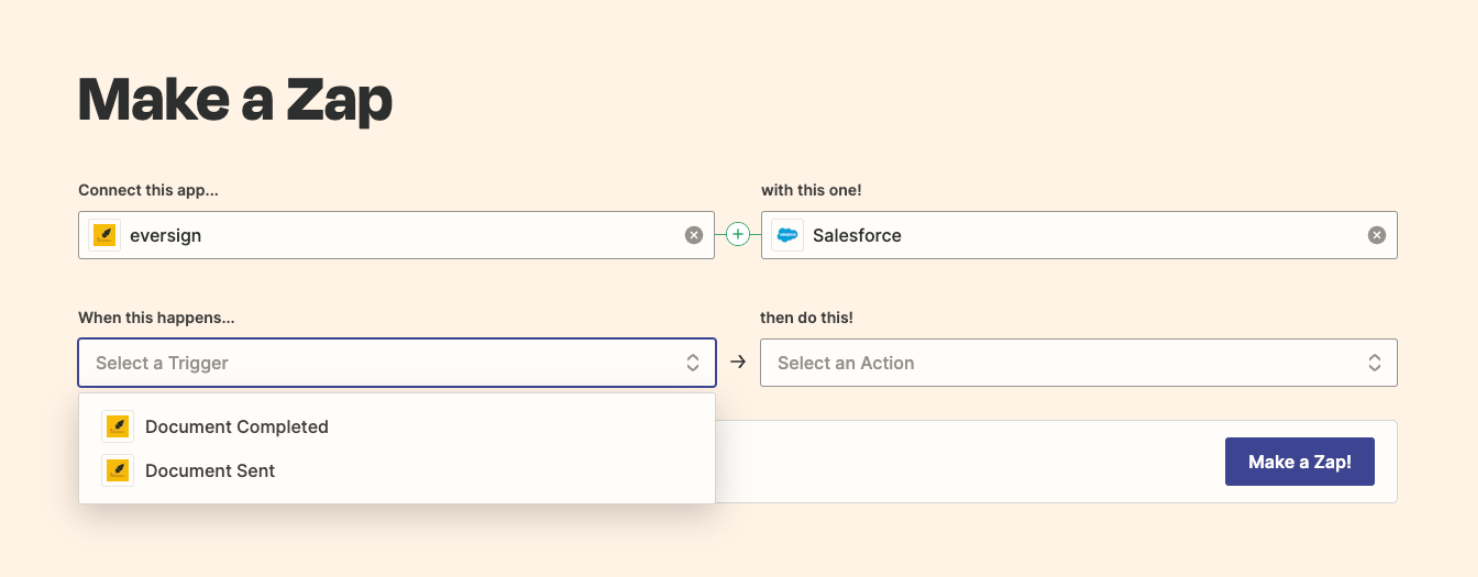Select the Document Sent trigger option
This screenshot has height=577, width=1478.
click(x=210, y=471)
